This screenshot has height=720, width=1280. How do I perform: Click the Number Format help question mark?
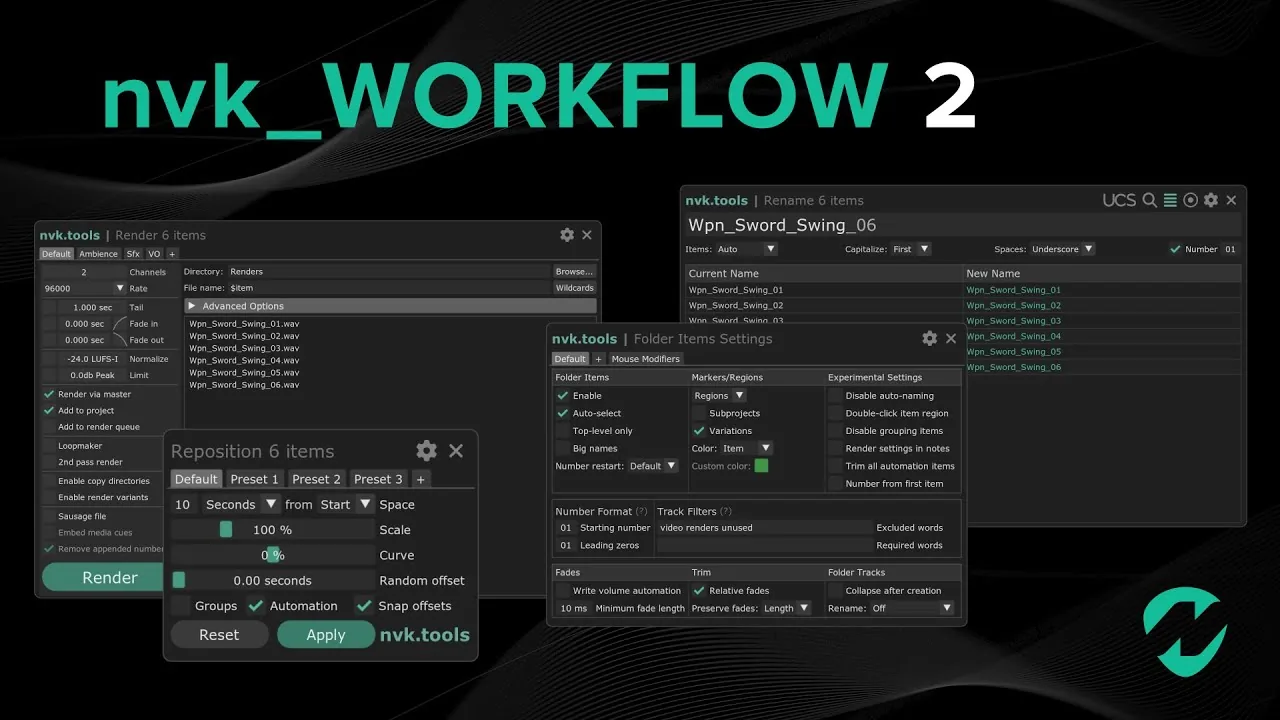[x=643, y=512]
